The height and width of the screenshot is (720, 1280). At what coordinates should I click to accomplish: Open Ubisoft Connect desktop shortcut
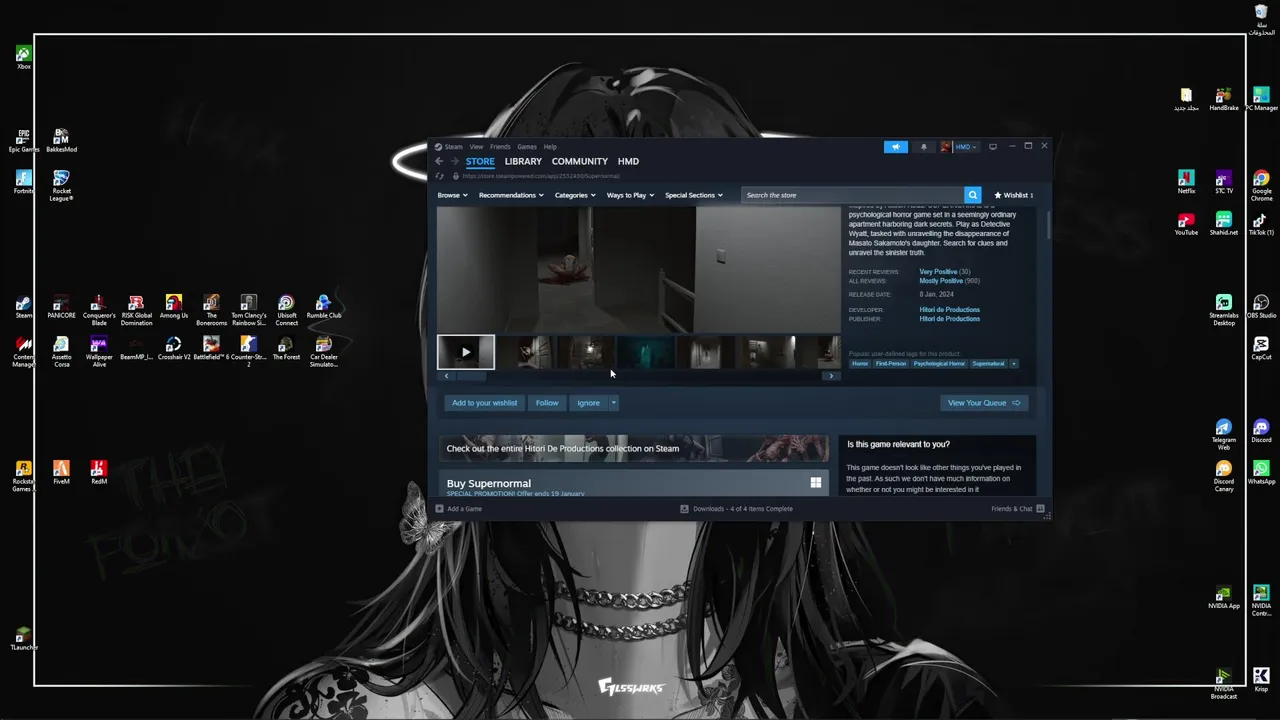[x=286, y=310]
